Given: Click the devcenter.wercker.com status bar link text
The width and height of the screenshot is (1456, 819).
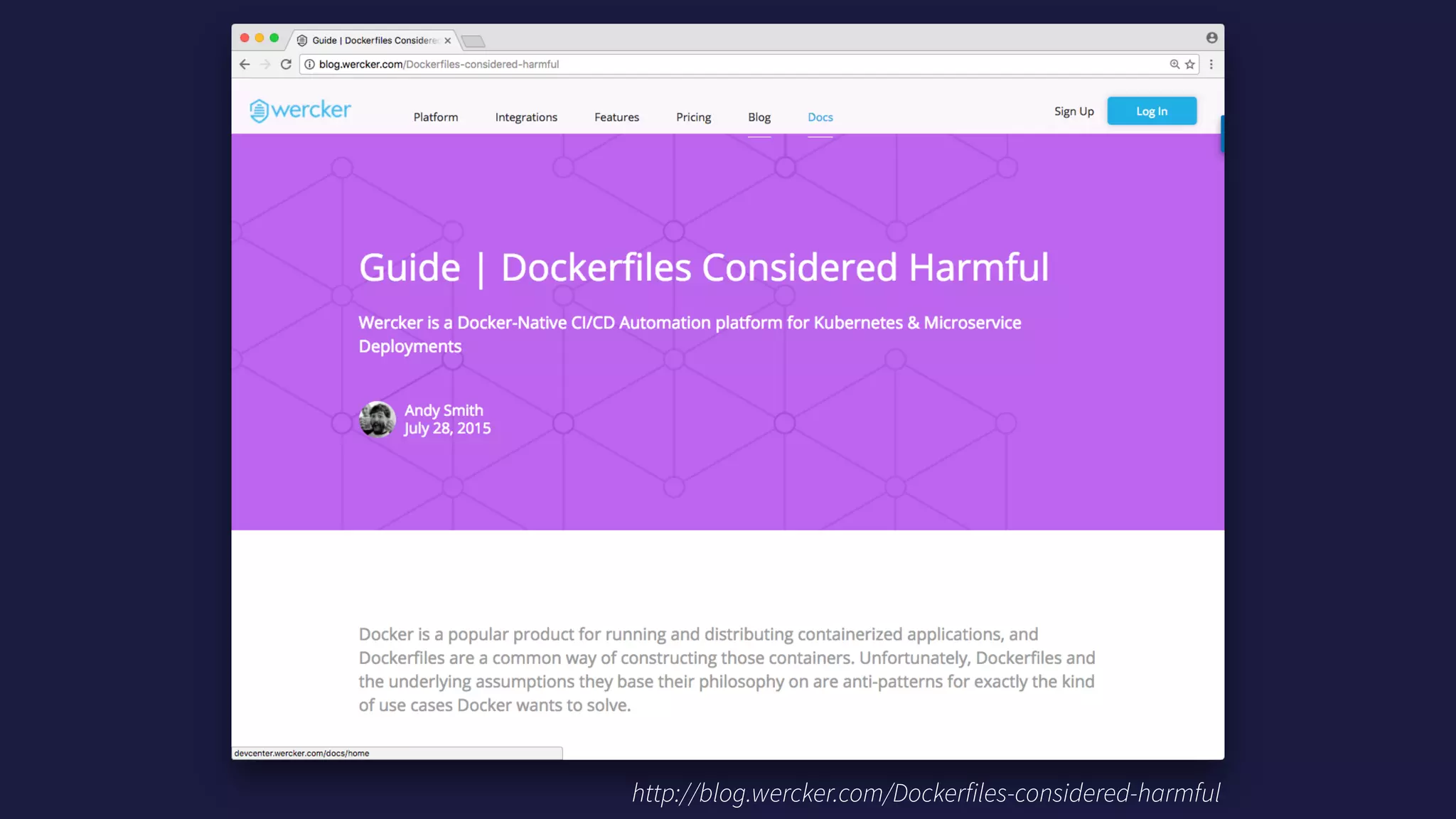Looking at the screenshot, I should [301, 754].
